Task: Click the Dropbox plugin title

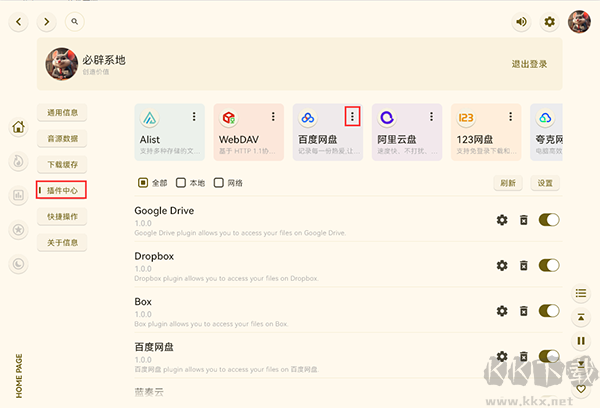Action: [x=154, y=256]
